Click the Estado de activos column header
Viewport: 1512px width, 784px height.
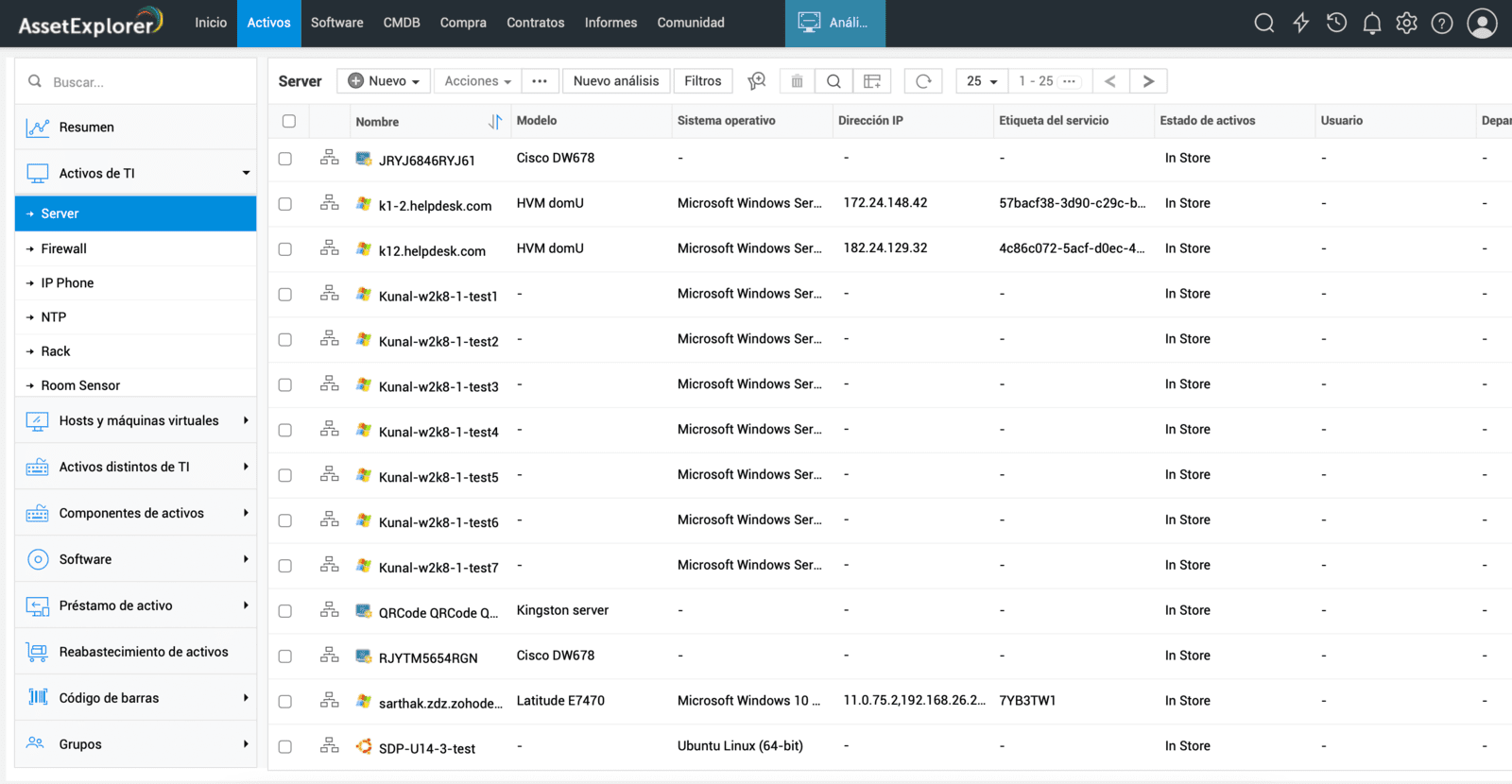click(x=1207, y=121)
